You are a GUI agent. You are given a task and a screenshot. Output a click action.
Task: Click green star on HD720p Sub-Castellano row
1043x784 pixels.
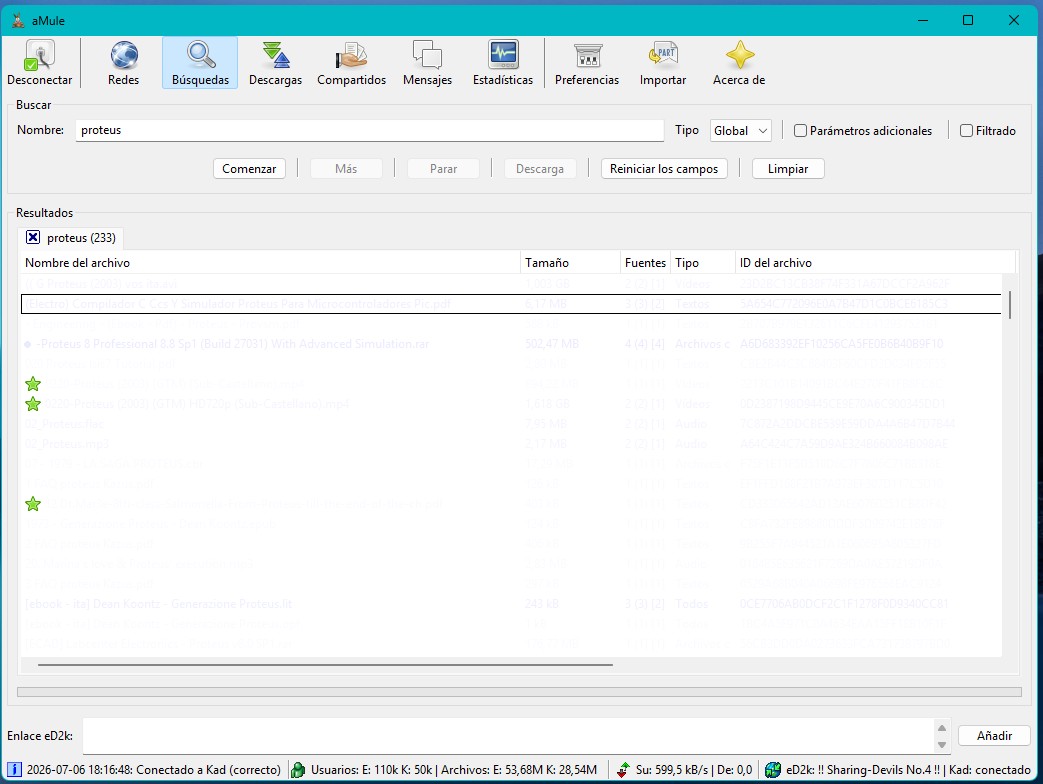tap(33, 404)
